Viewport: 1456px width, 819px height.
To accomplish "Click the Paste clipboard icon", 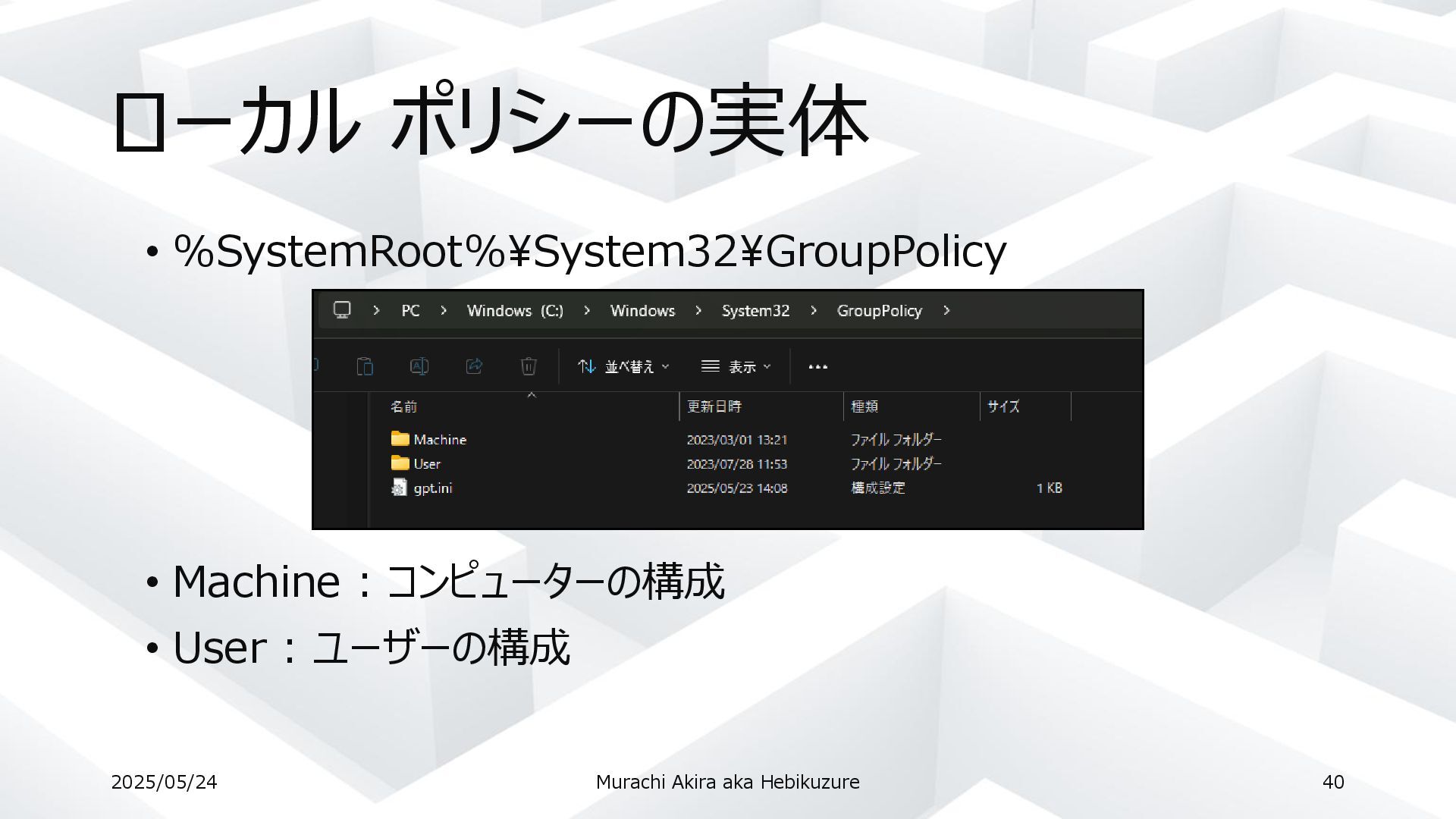I will click(x=365, y=366).
